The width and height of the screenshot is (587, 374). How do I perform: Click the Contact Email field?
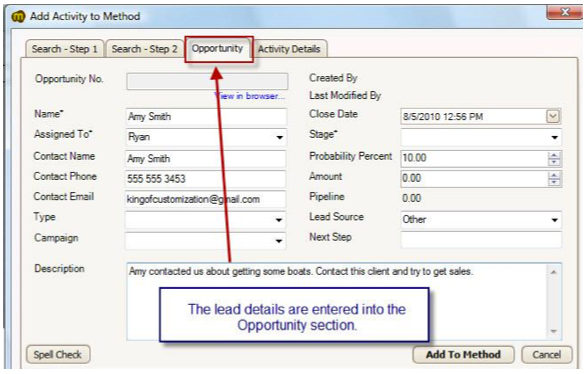click(x=206, y=199)
